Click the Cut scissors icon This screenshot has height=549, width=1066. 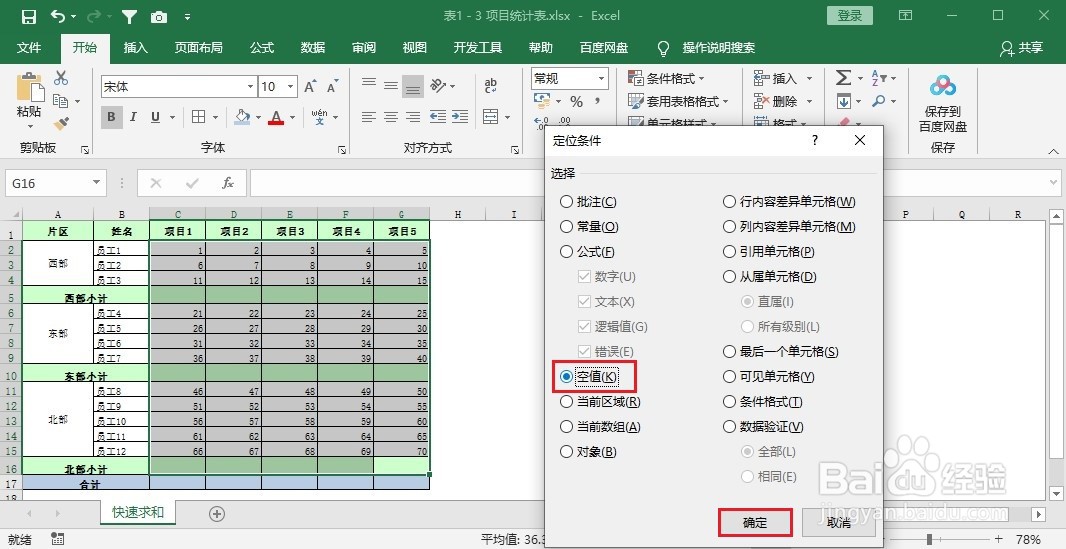(61, 78)
